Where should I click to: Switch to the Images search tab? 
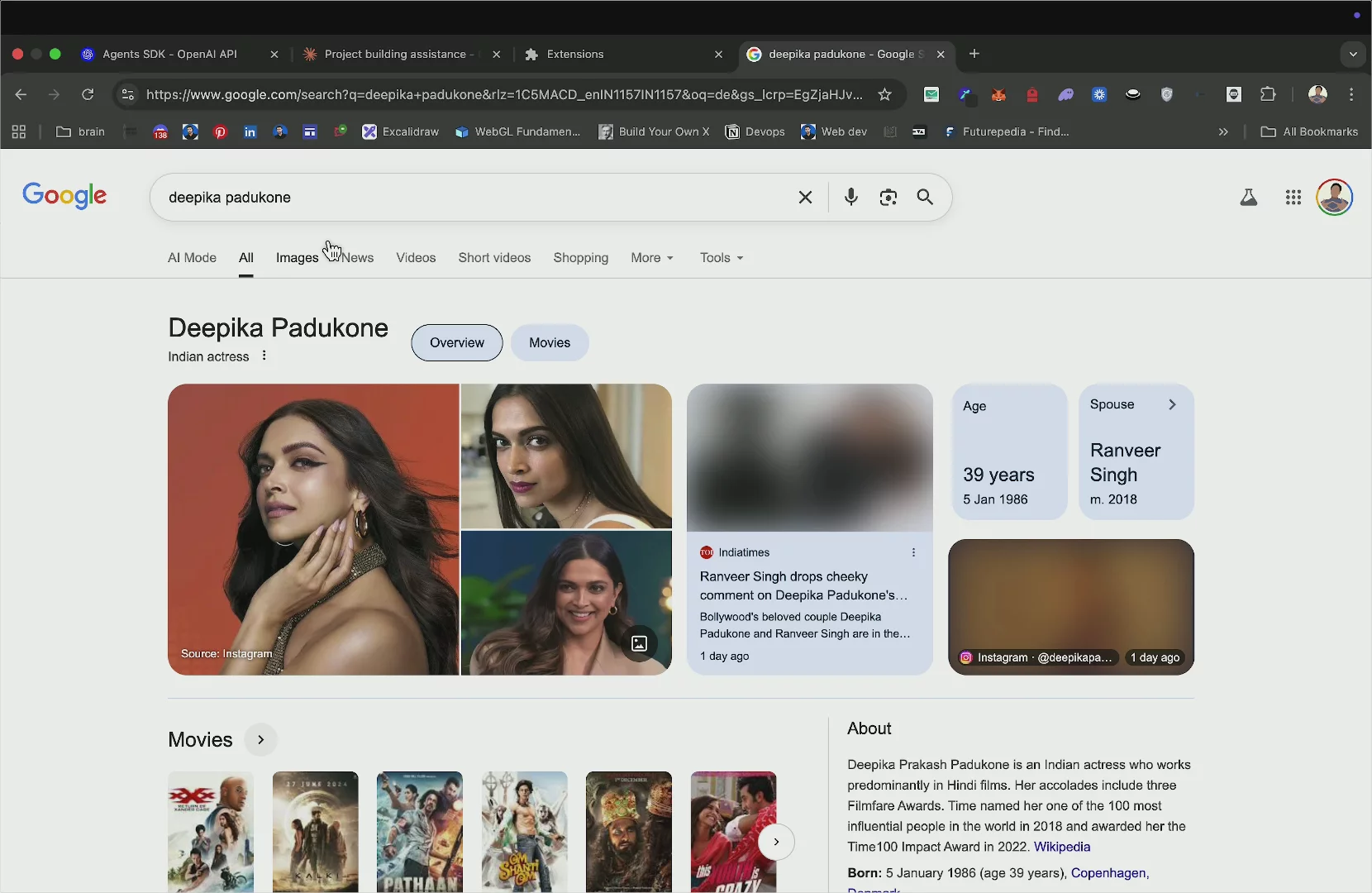[x=297, y=258]
